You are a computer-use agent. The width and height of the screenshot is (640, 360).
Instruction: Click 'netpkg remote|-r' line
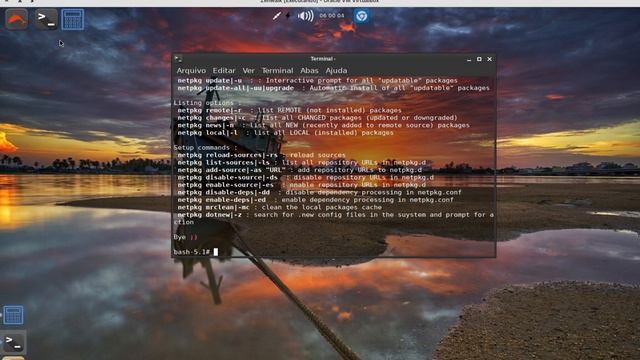pyautogui.click(x=289, y=110)
